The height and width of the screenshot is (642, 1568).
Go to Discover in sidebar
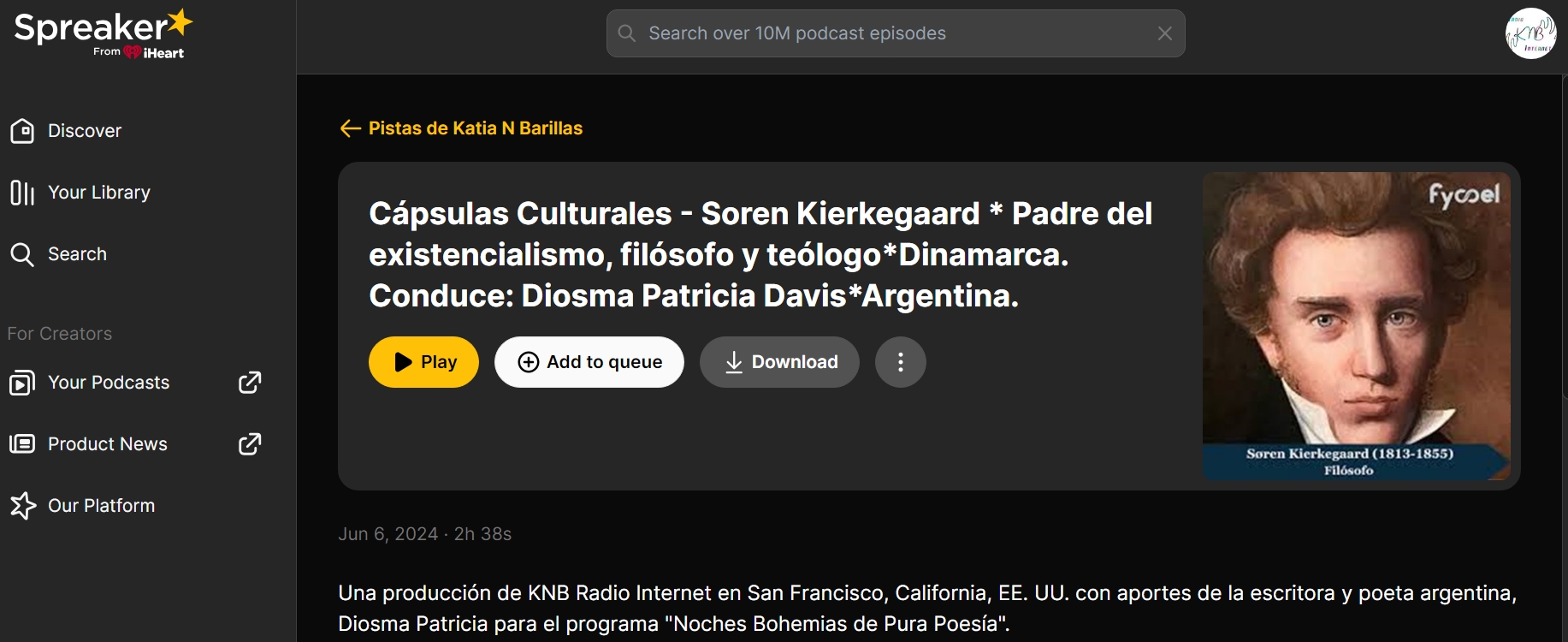point(66,131)
